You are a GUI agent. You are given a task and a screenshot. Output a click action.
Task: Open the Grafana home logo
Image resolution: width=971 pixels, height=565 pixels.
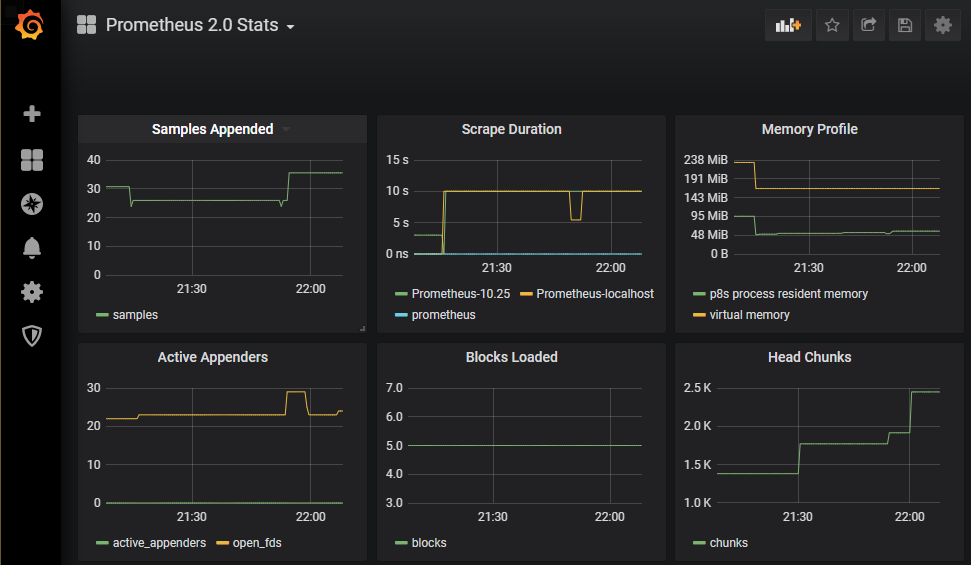pos(30,25)
